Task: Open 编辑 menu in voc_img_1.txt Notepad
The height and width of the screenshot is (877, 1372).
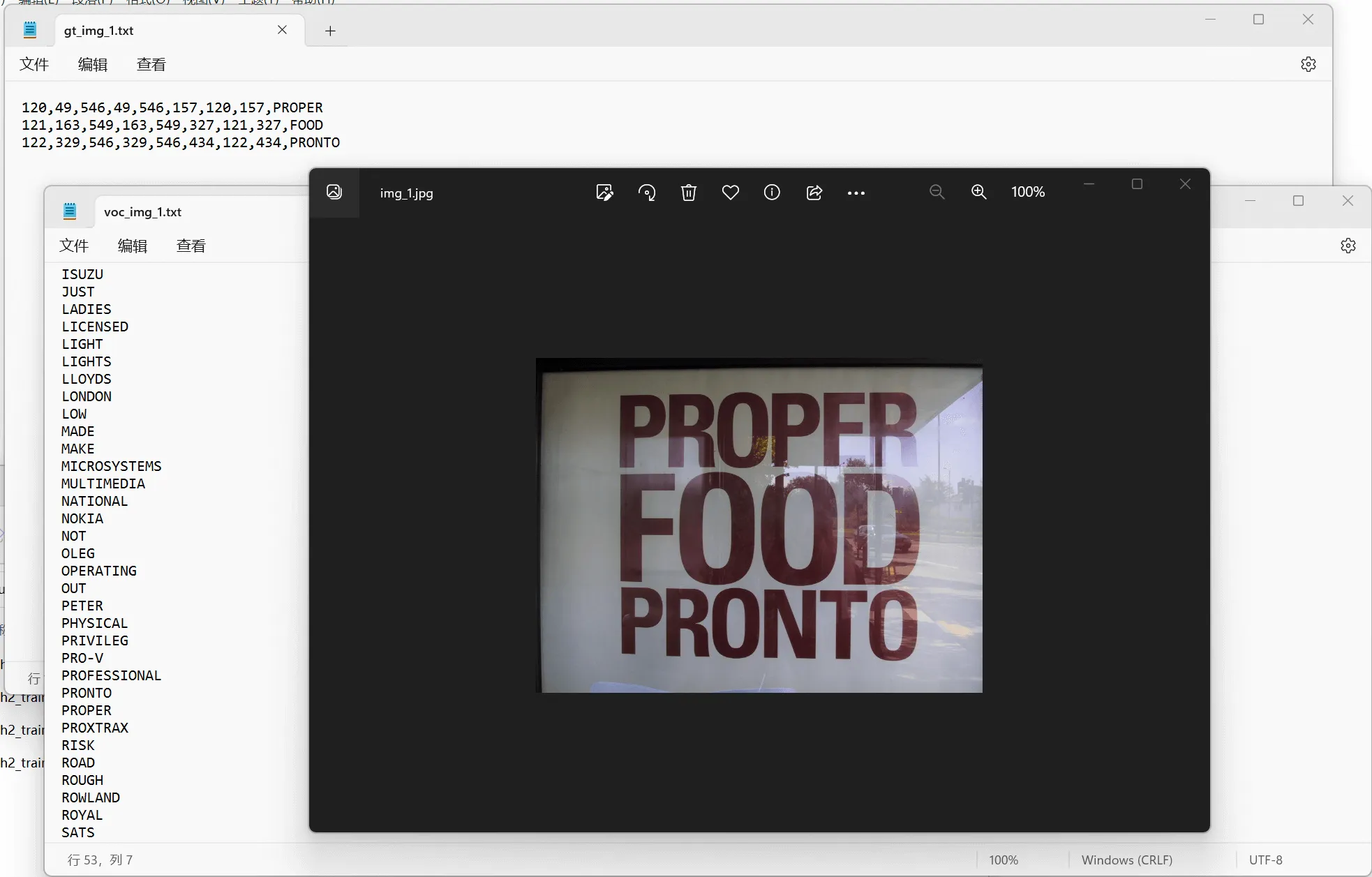Action: 133,246
